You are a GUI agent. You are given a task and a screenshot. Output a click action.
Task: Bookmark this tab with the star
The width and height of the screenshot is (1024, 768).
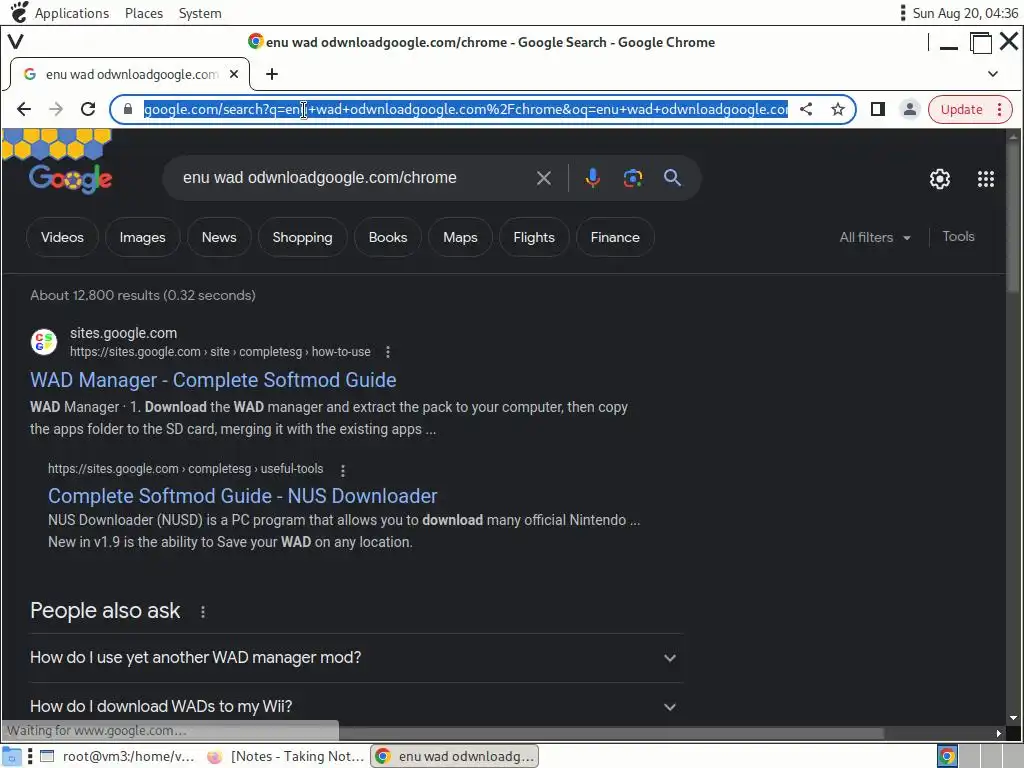click(838, 109)
